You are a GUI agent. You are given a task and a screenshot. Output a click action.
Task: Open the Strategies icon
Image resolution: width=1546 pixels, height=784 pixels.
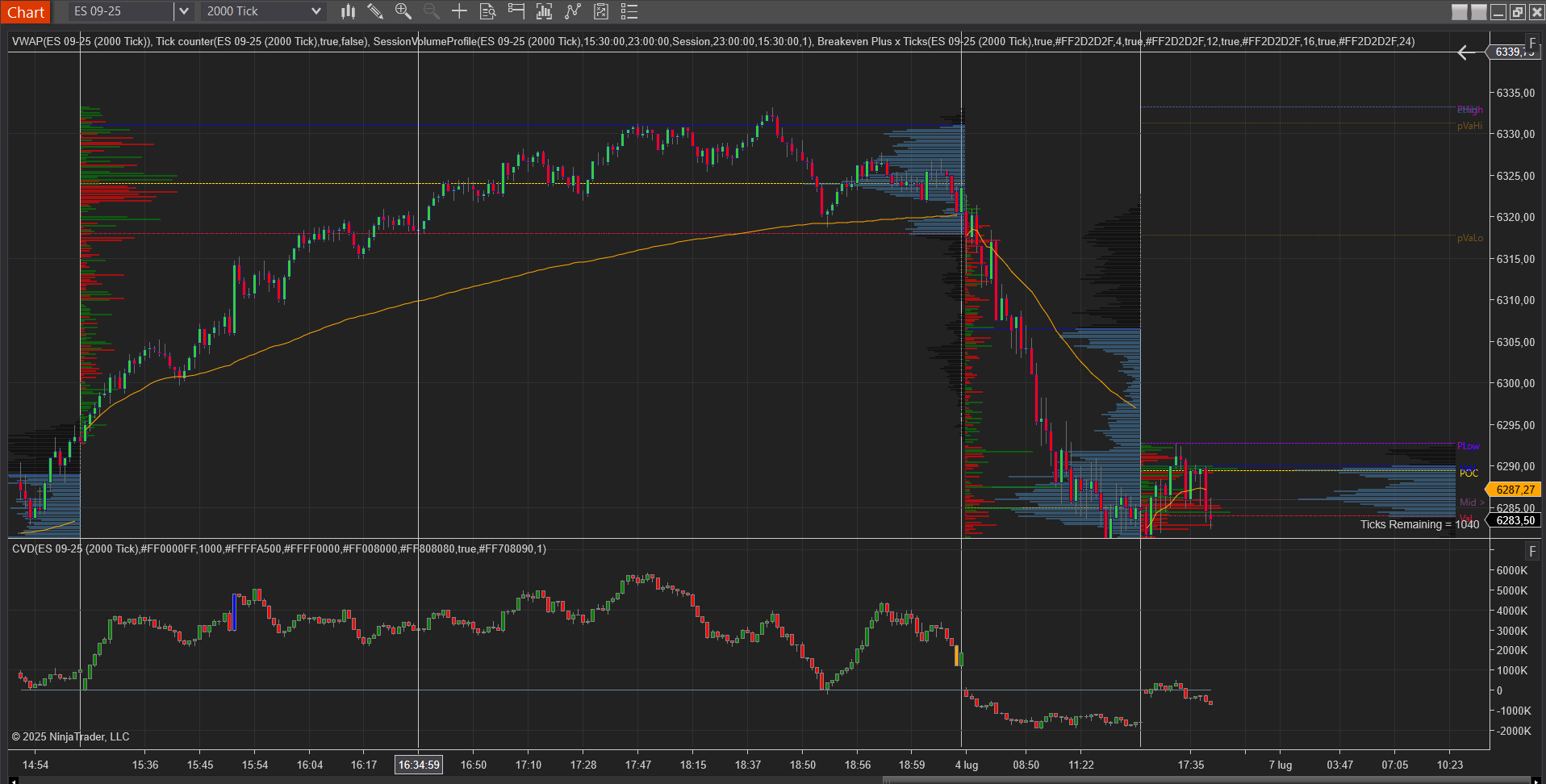[601, 11]
